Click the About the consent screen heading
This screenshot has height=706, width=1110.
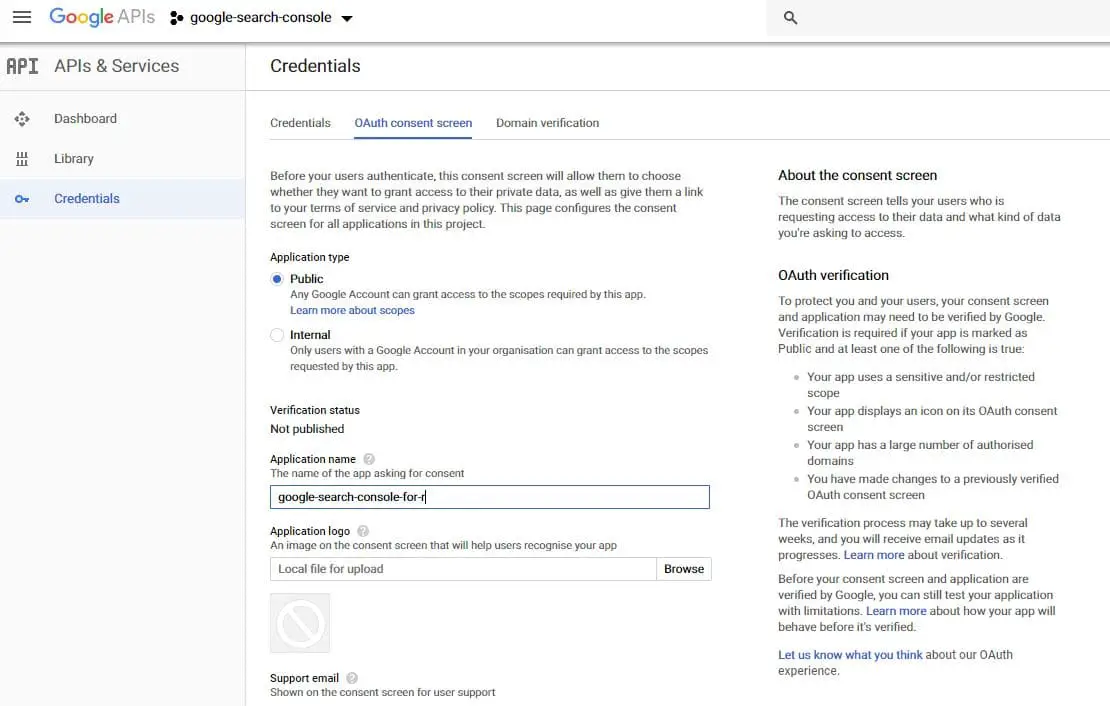point(857,176)
